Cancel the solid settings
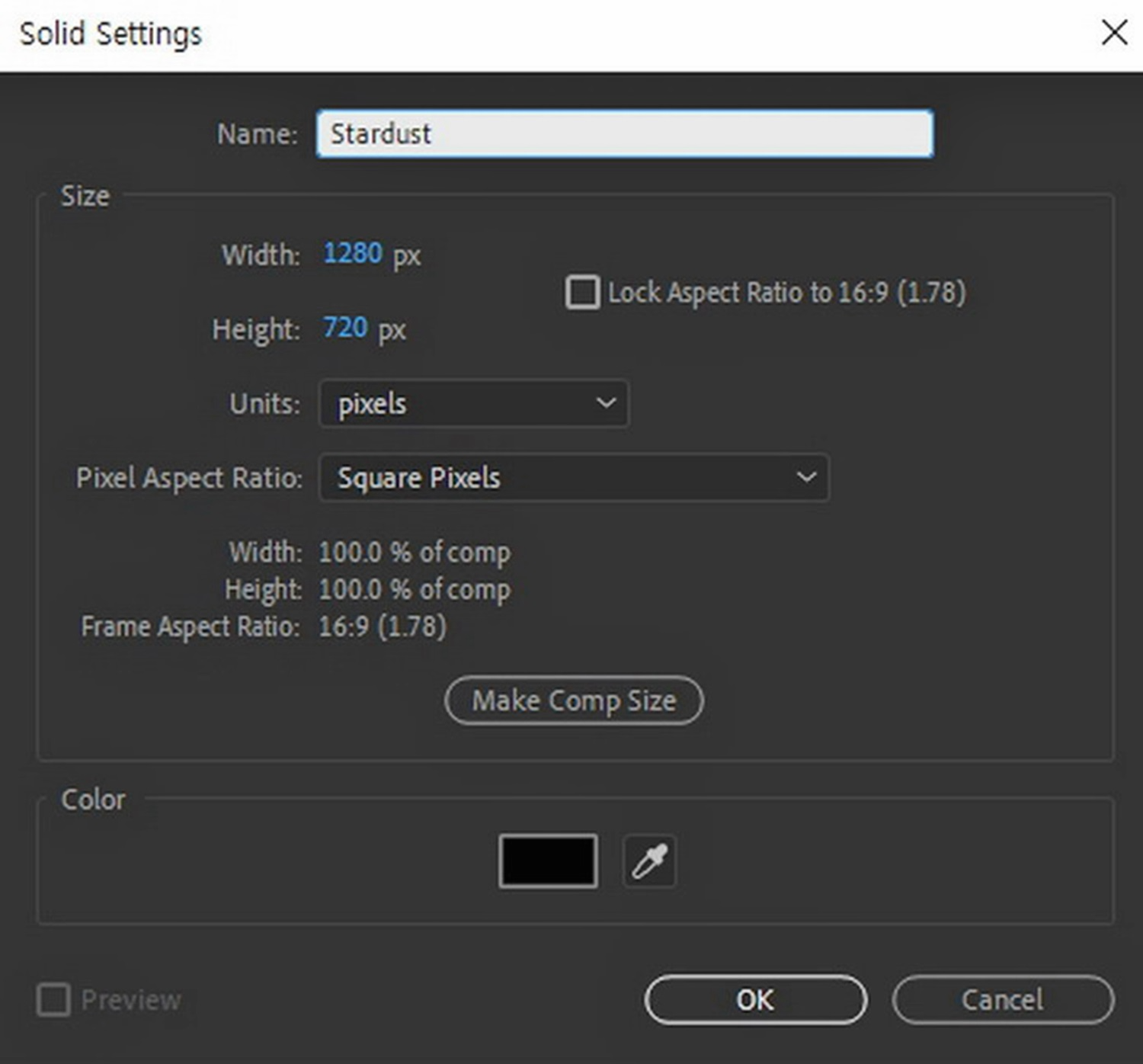Viewport: 1143px width, 1064px height. pos(1003,1000)
